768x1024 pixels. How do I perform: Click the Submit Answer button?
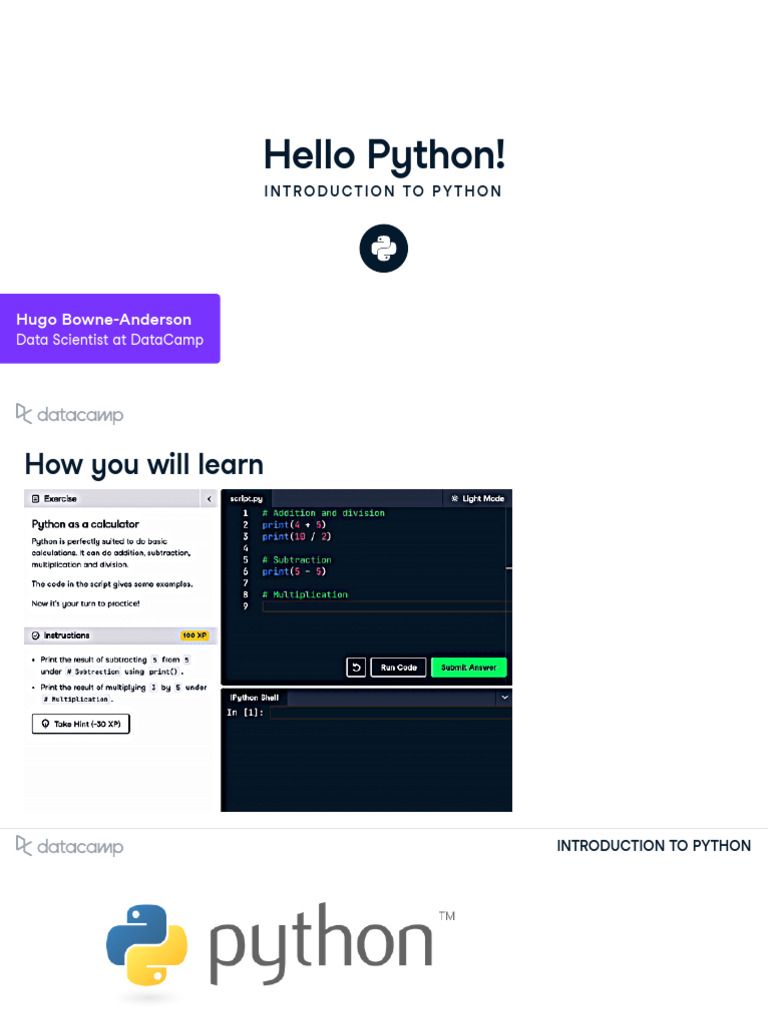click(469, 667)
